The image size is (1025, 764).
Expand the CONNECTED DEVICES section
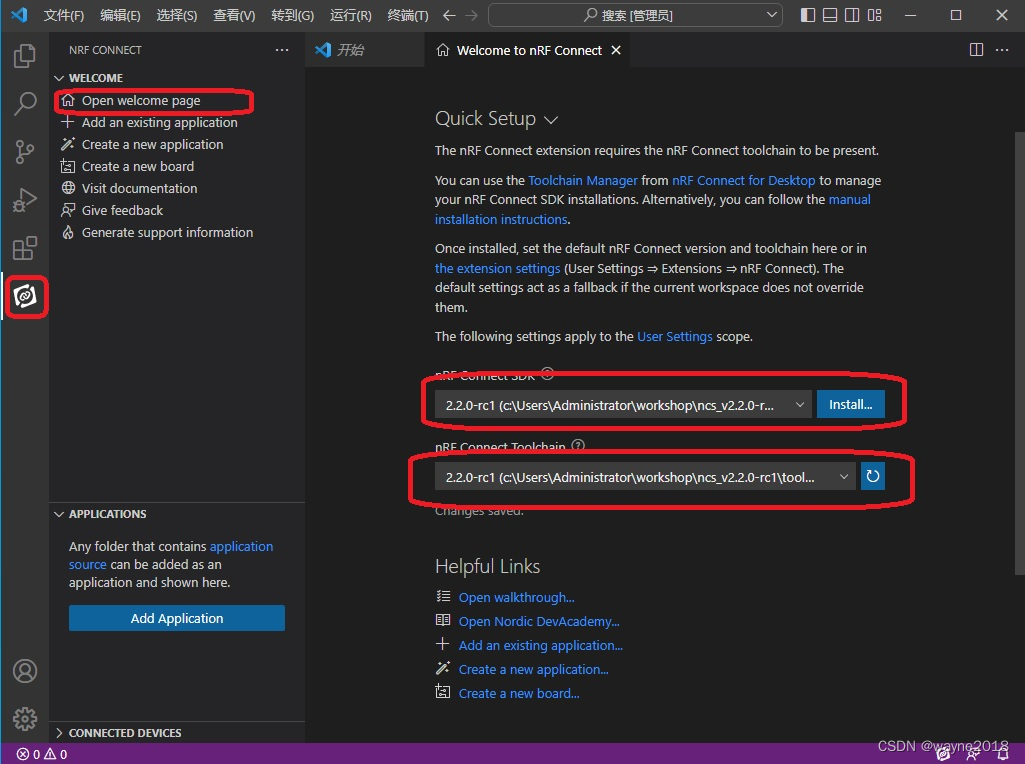pos(59,733)
